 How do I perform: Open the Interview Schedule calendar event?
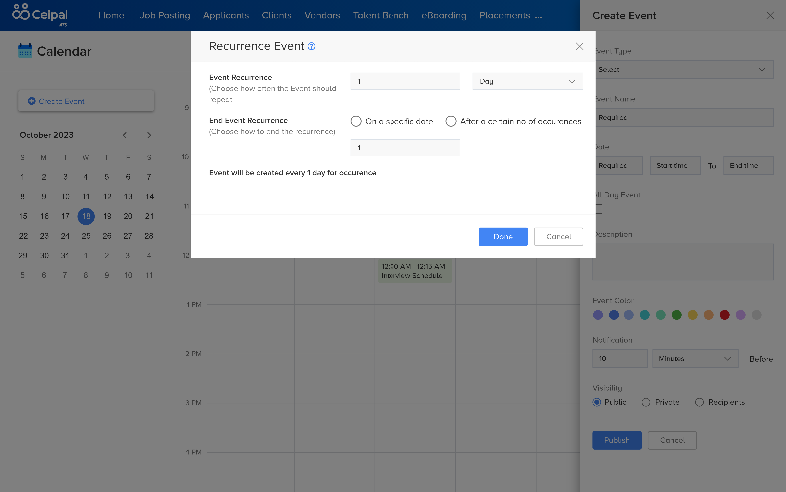[x=415, y=271]
